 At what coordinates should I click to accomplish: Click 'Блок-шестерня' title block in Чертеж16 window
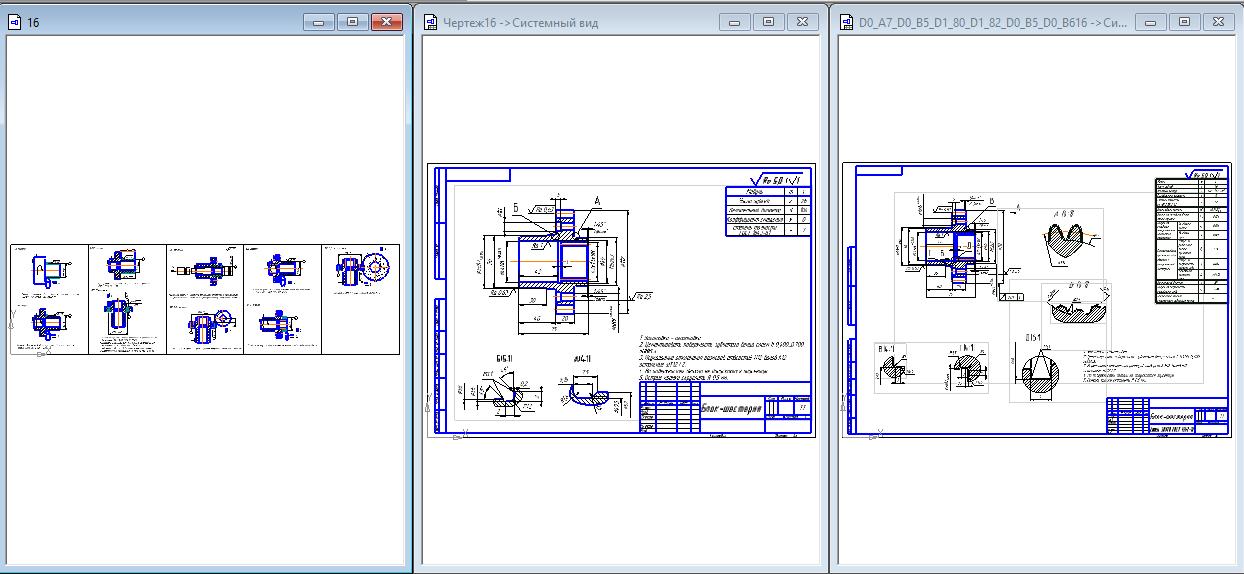(x=730, y=408)
